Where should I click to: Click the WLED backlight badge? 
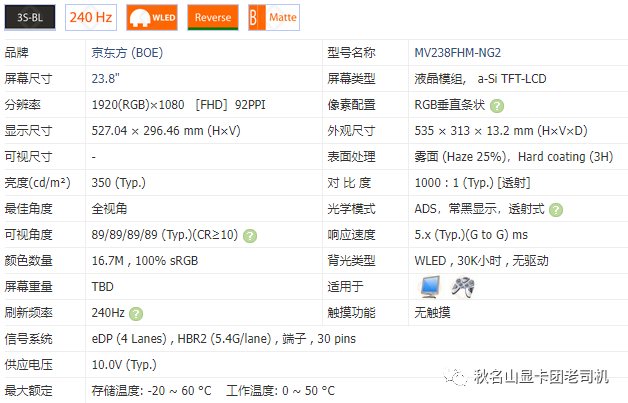(x=152, y=17)
